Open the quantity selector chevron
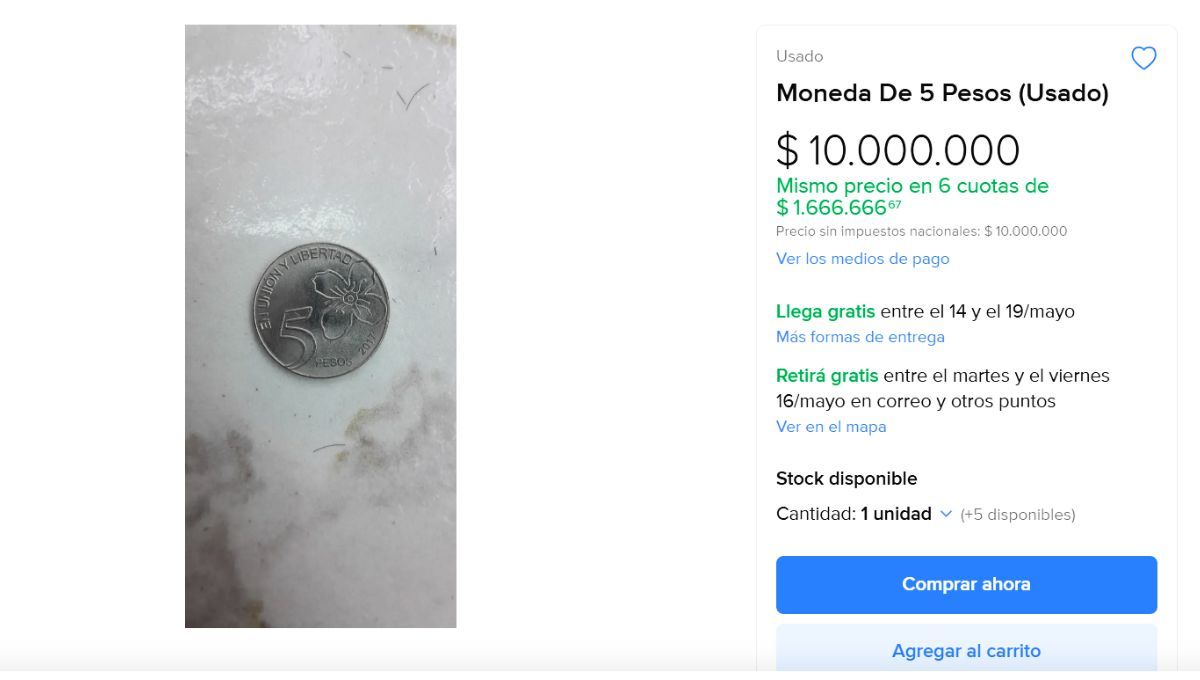Screen dimensions: 1200x680 pos(945,514)
